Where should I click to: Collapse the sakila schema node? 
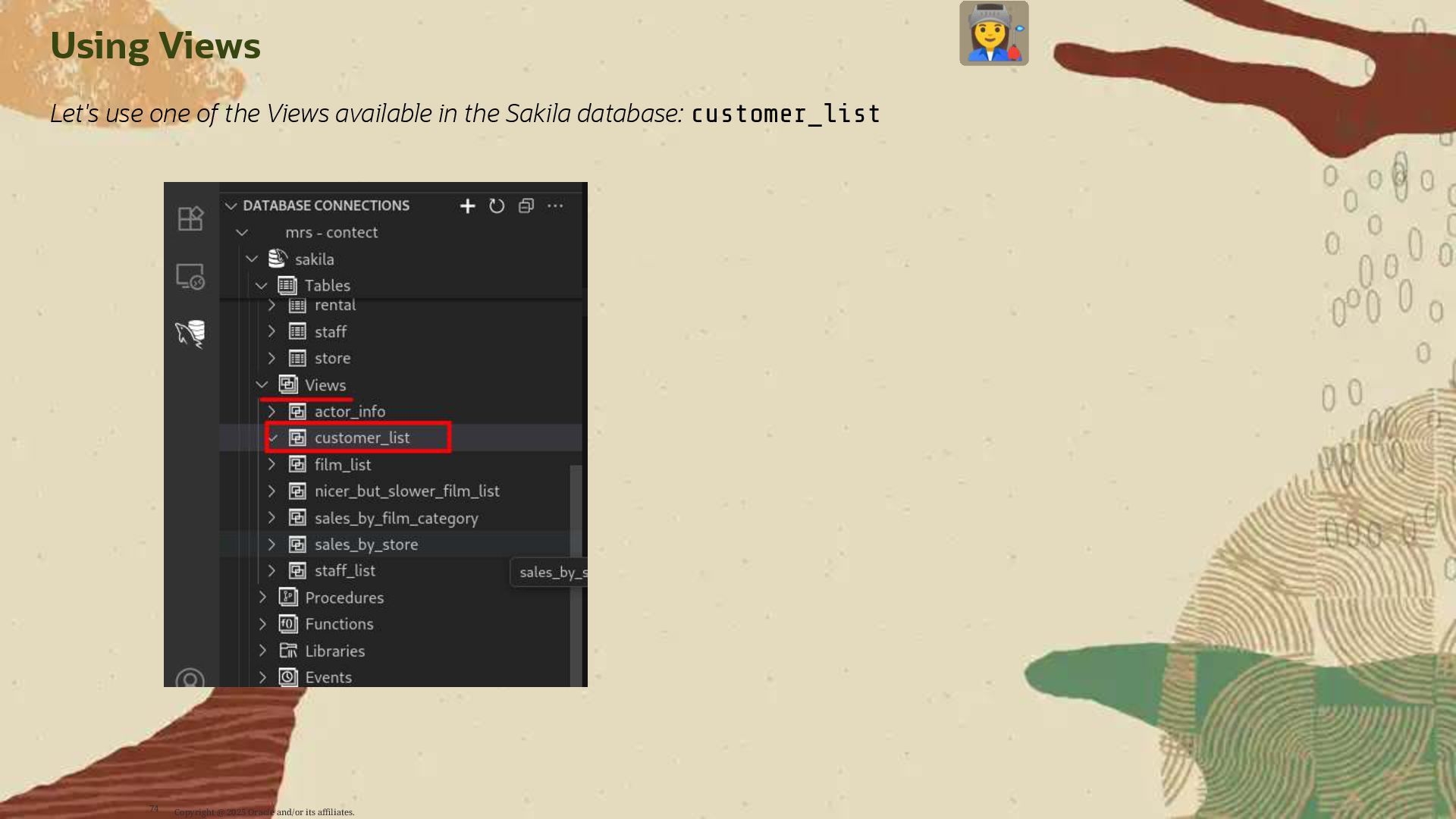coord(252,259)
